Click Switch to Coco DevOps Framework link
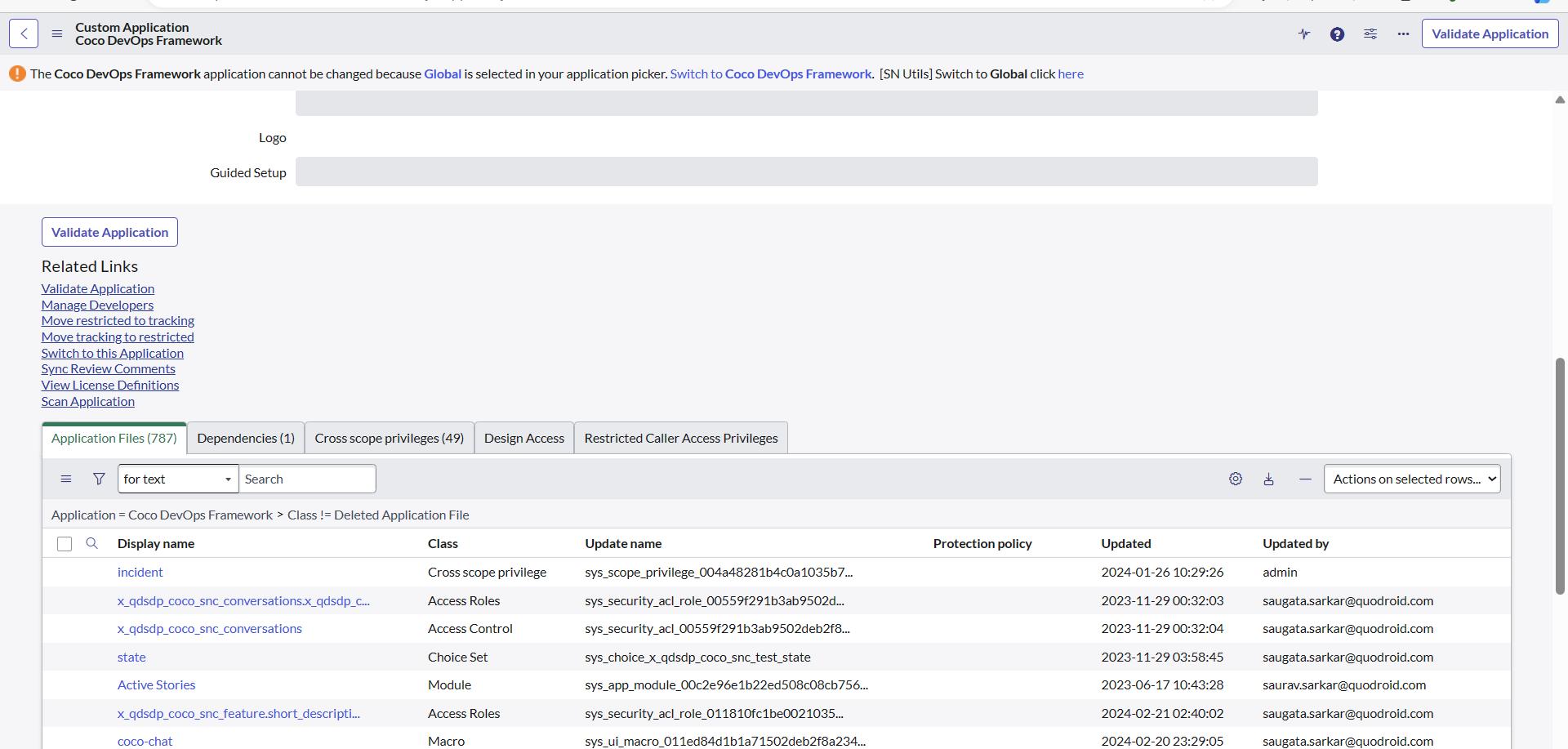Screen dimensions: 1568x749 point(771,74)
